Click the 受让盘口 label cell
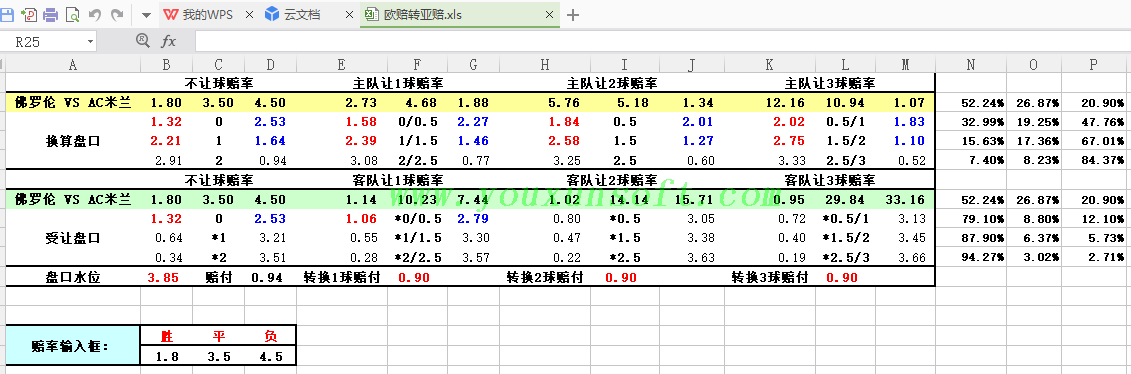Viewport: 1131px width, 374px height. (73, 238)
